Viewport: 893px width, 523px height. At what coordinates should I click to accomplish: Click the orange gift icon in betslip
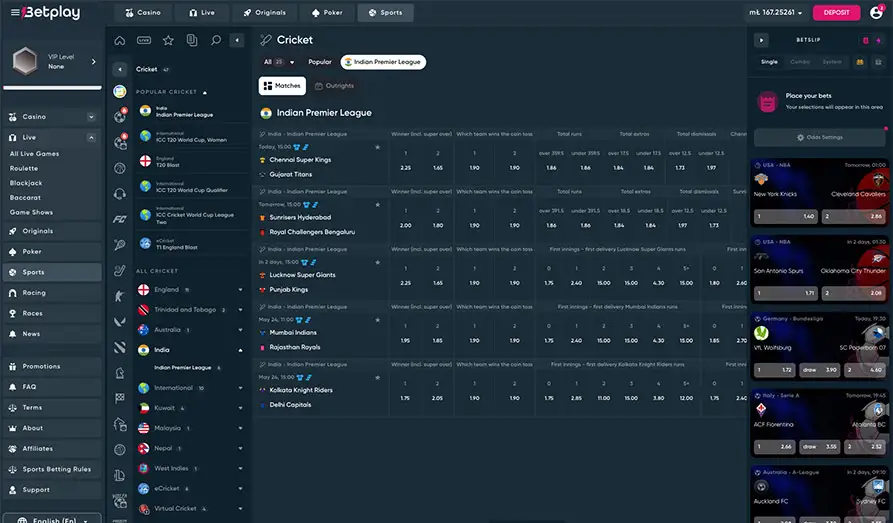point(860,62)
